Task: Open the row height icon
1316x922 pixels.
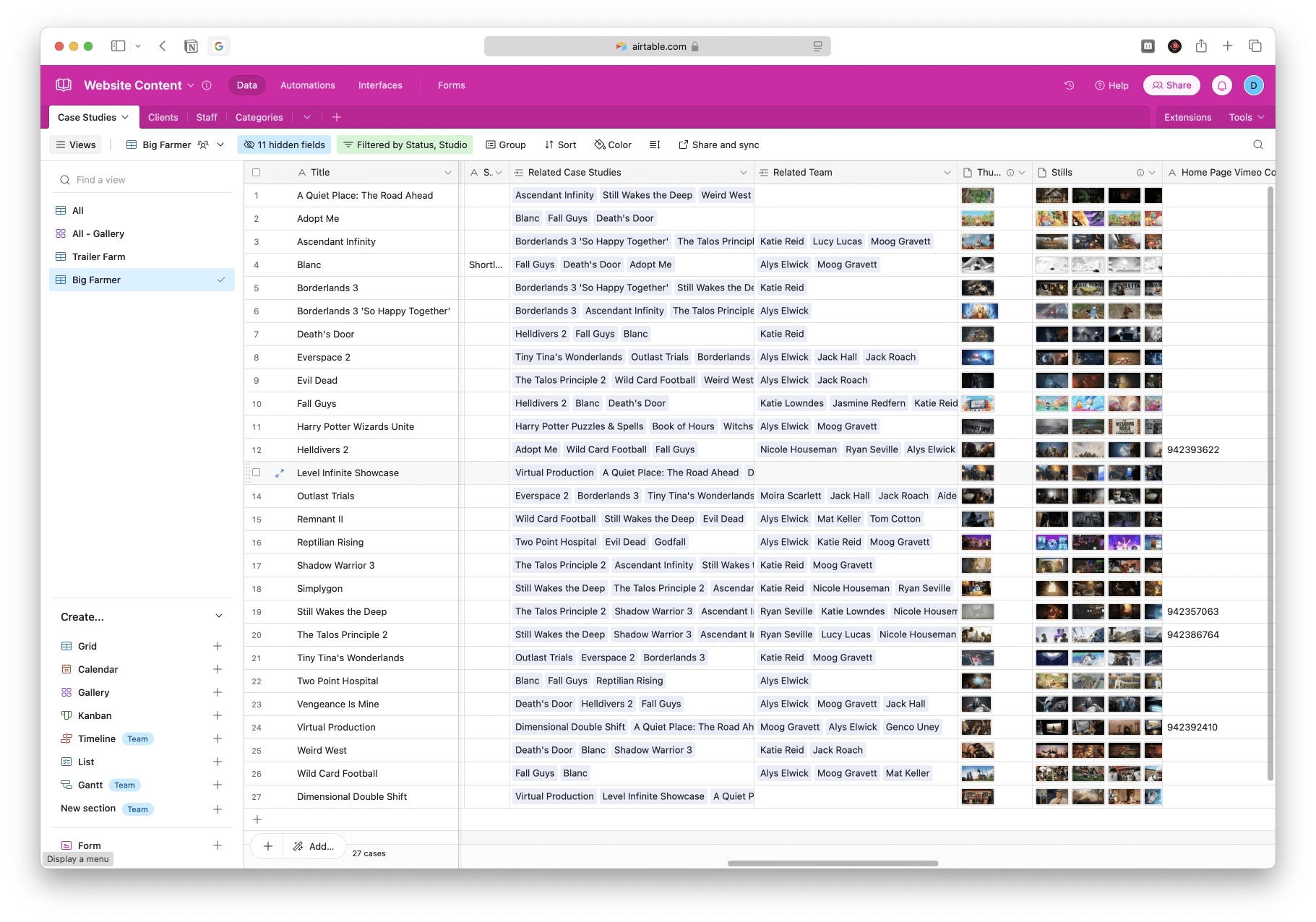Action: [x=655, y=145]
